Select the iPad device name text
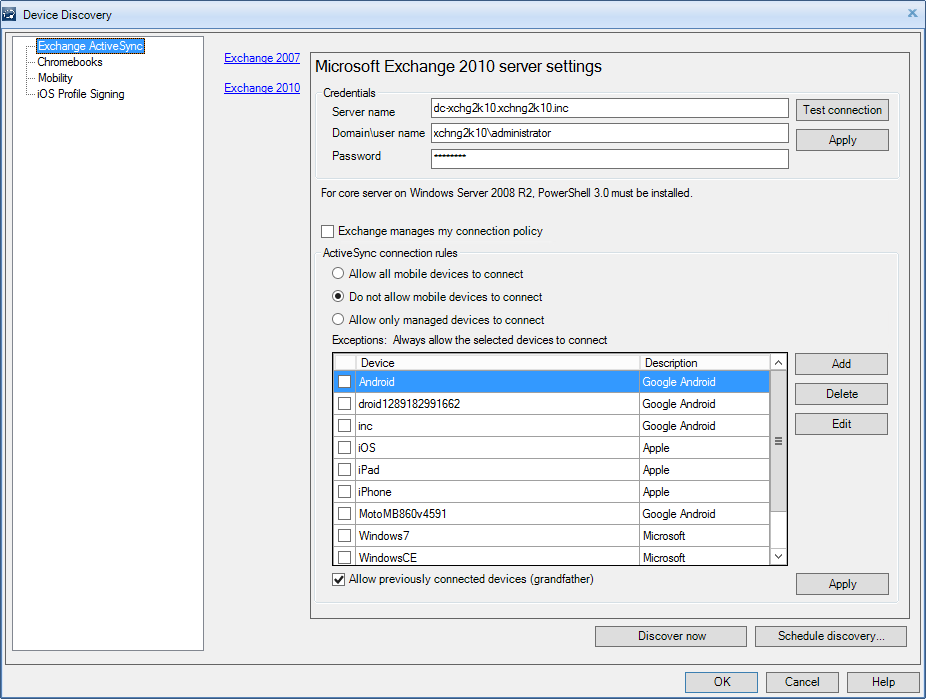 click(x=369, y=470)
